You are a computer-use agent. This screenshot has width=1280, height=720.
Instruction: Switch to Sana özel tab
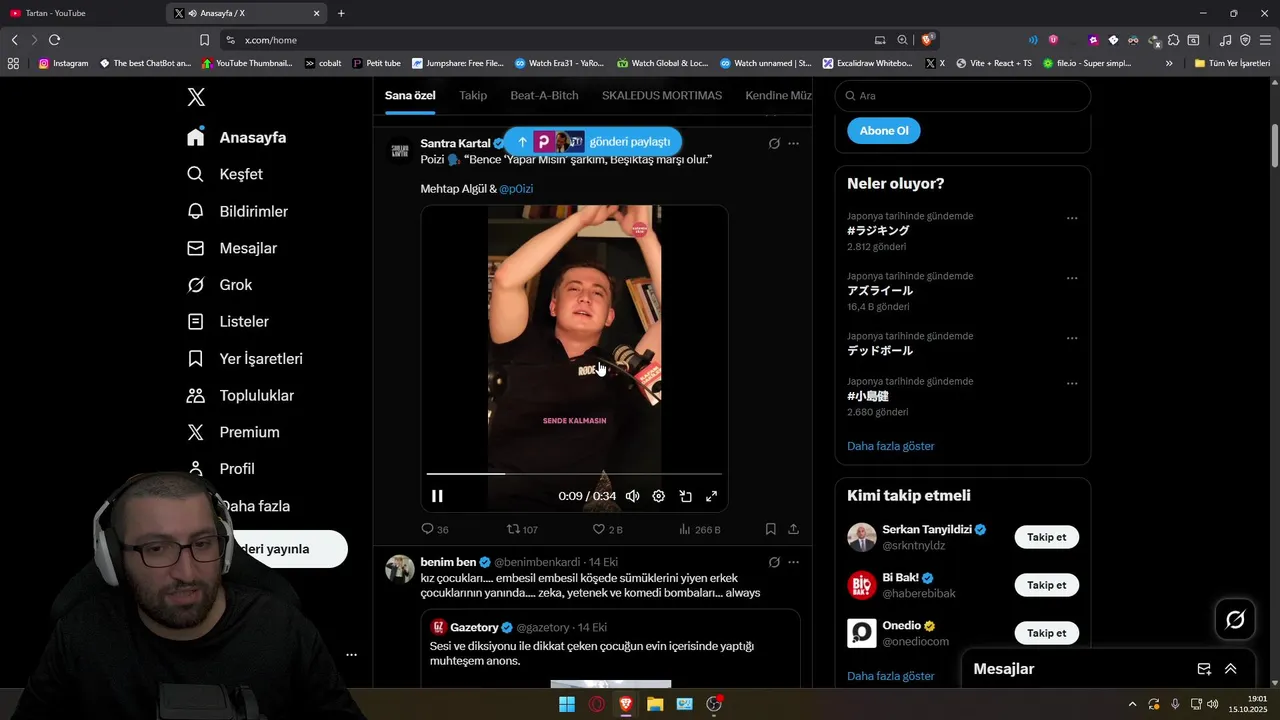pos(410,95)
